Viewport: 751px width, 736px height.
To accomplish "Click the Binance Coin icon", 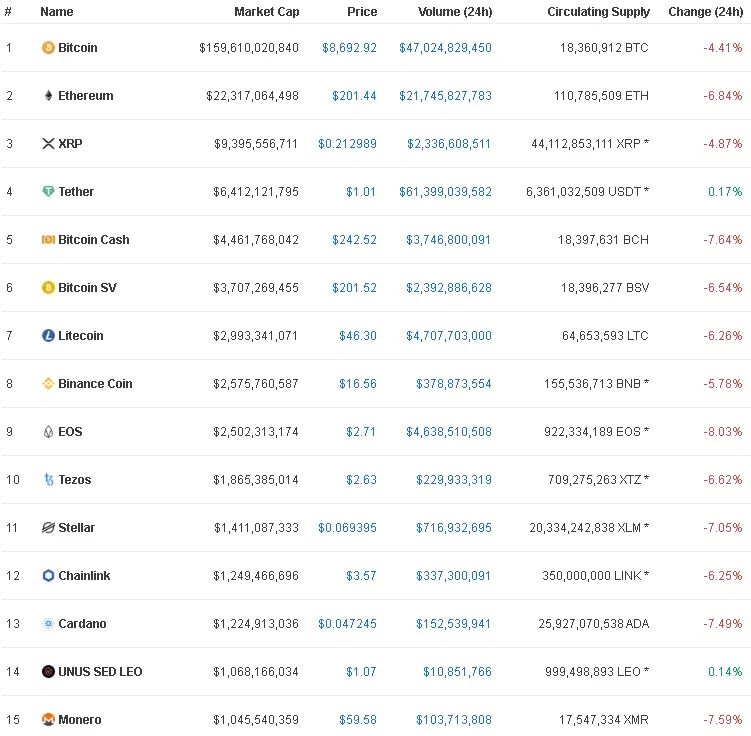I will pyautogui.click(x=48, y=384).
